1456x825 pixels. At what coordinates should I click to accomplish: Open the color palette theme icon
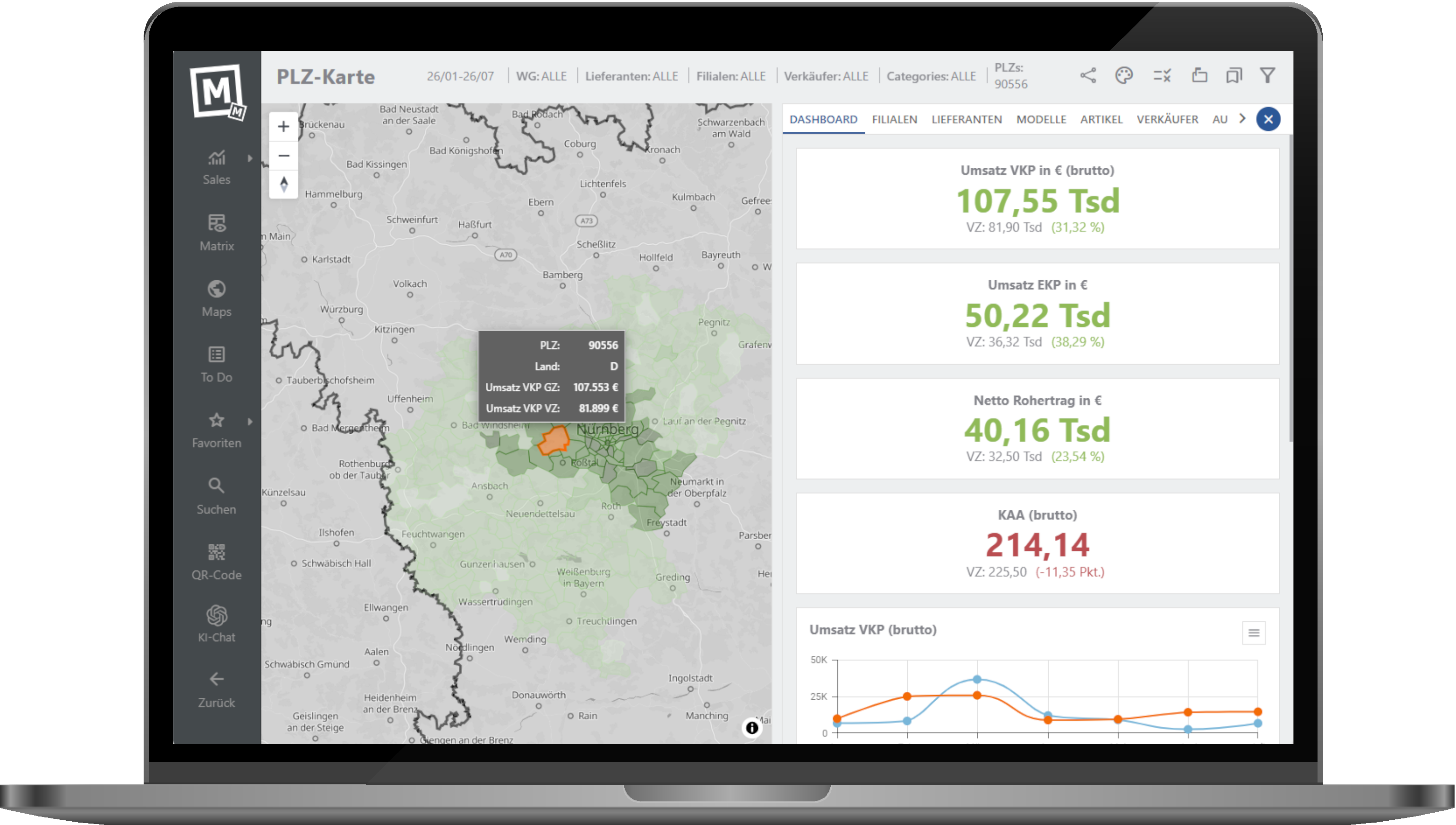coord(1124,75)
